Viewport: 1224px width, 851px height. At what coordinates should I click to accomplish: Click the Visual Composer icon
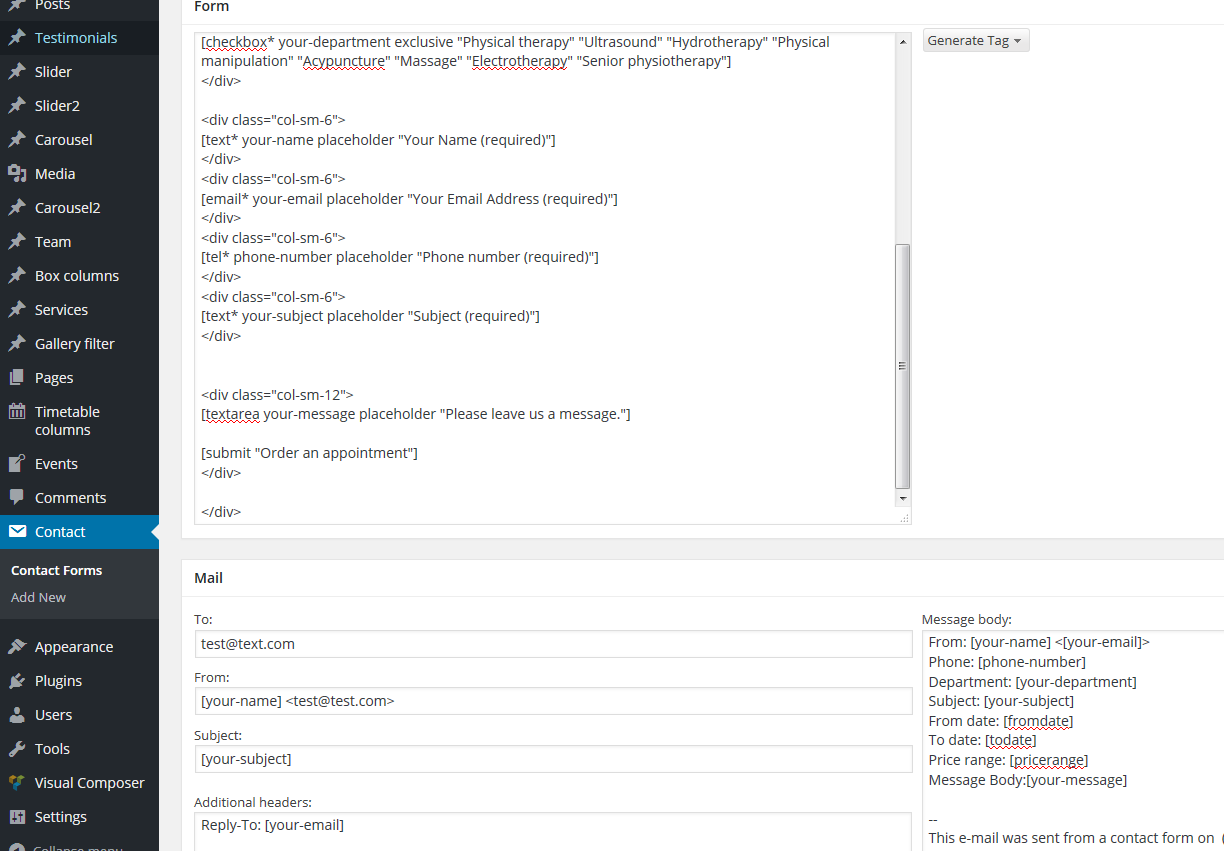pos(17,783)
